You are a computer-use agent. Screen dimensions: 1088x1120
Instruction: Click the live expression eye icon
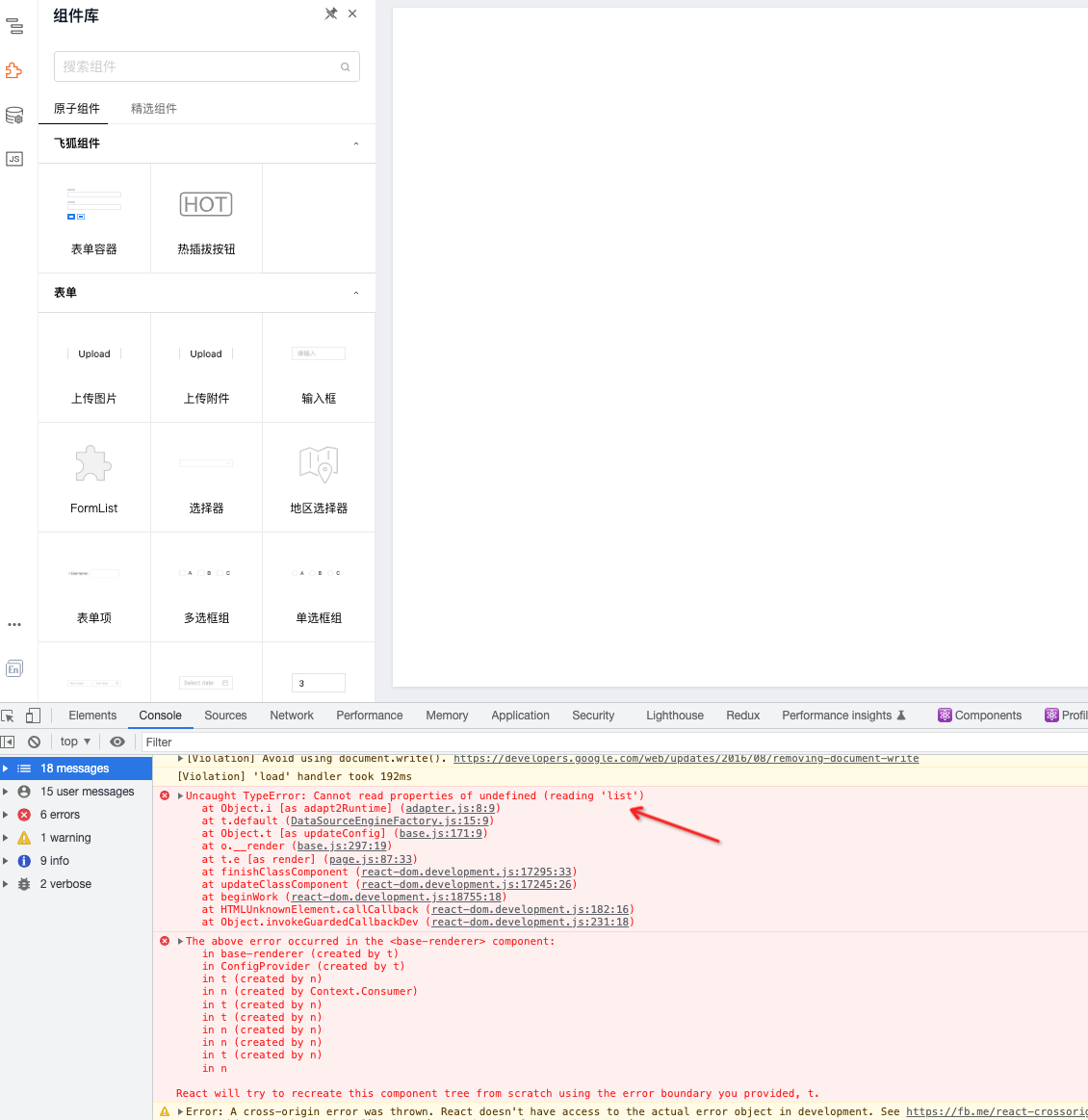pos(117,742)
